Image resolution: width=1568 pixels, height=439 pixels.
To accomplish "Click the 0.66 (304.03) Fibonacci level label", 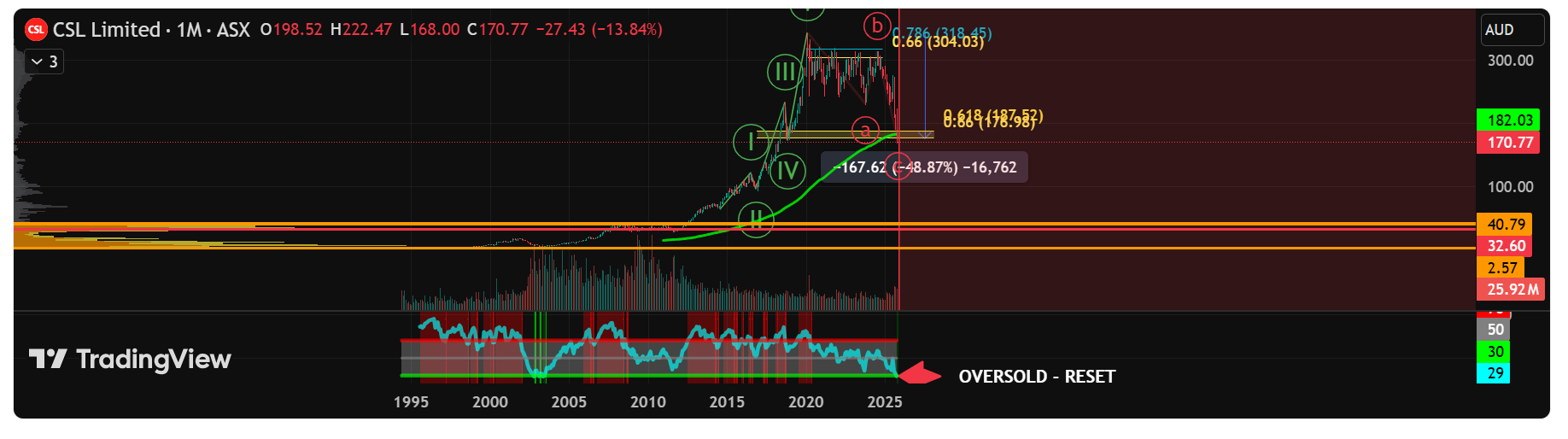I will 938,42.
